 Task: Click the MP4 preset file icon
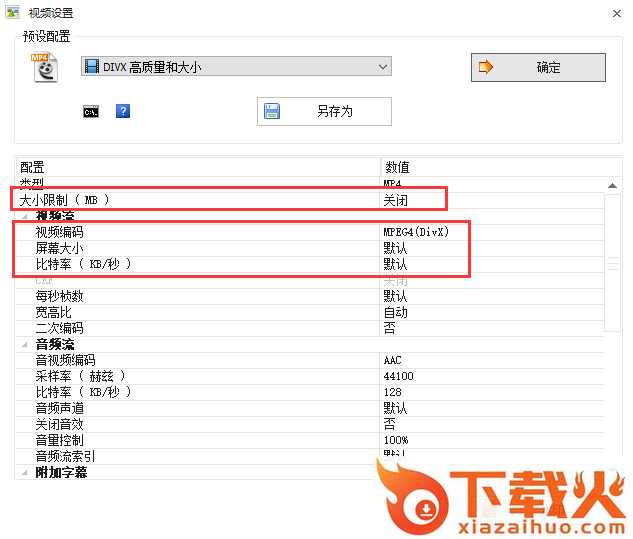[45, 67]
